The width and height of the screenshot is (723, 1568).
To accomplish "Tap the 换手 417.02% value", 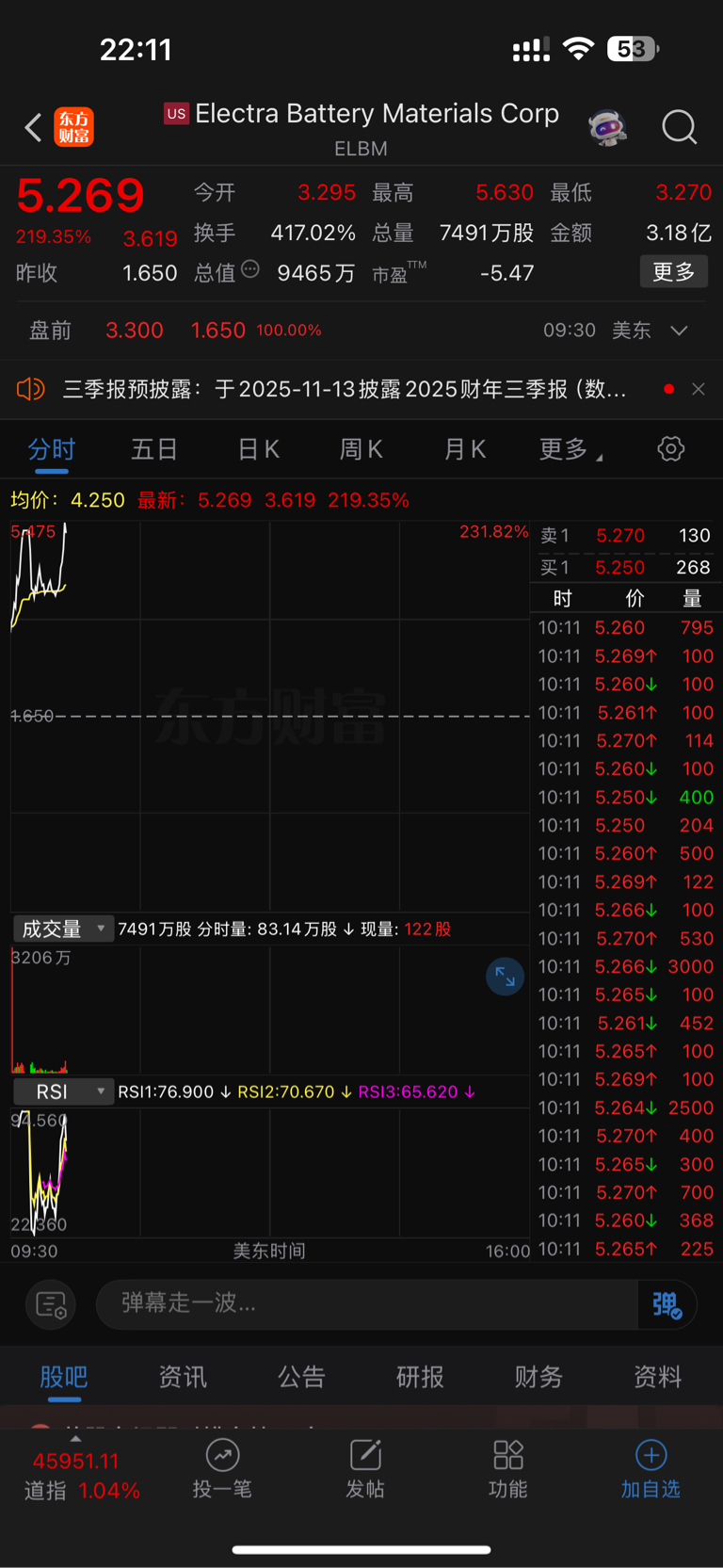I will pyautogui.click(x=313, y=233).
